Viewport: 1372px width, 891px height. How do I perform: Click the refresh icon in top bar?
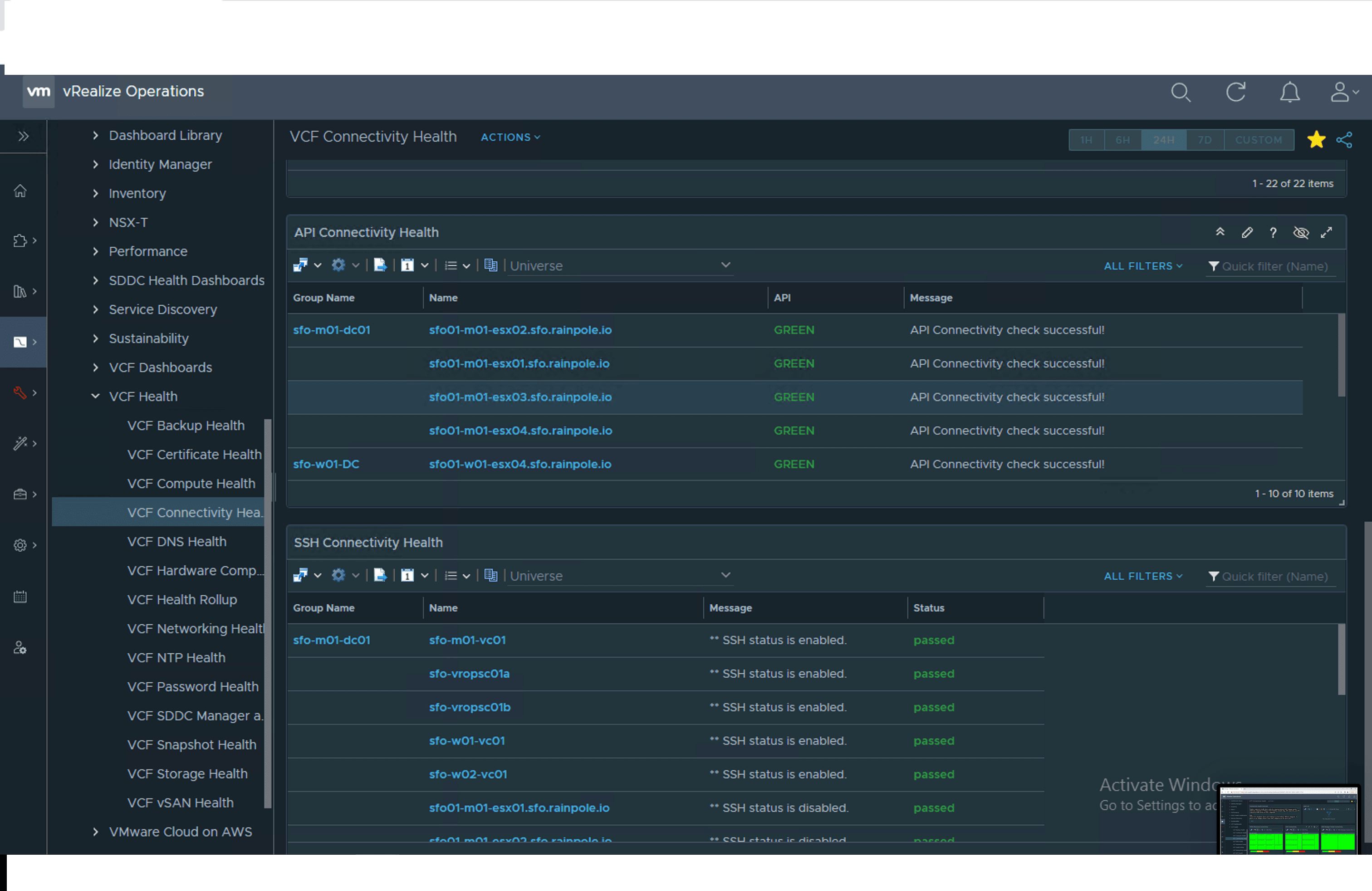point(1235,92)
